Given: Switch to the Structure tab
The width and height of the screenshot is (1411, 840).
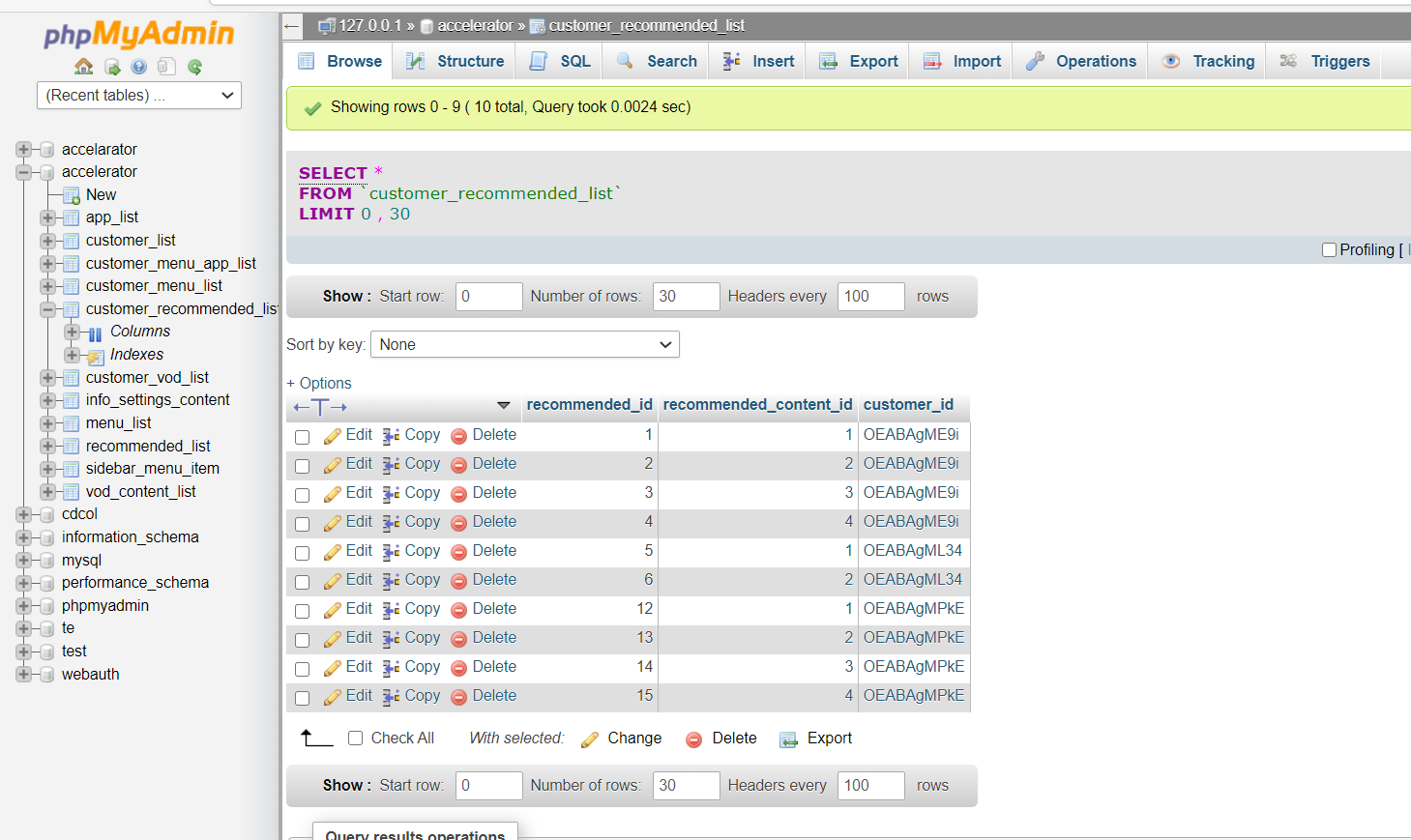Looking at the screenshot, I should pyautogui.click(x=456, y=62).
